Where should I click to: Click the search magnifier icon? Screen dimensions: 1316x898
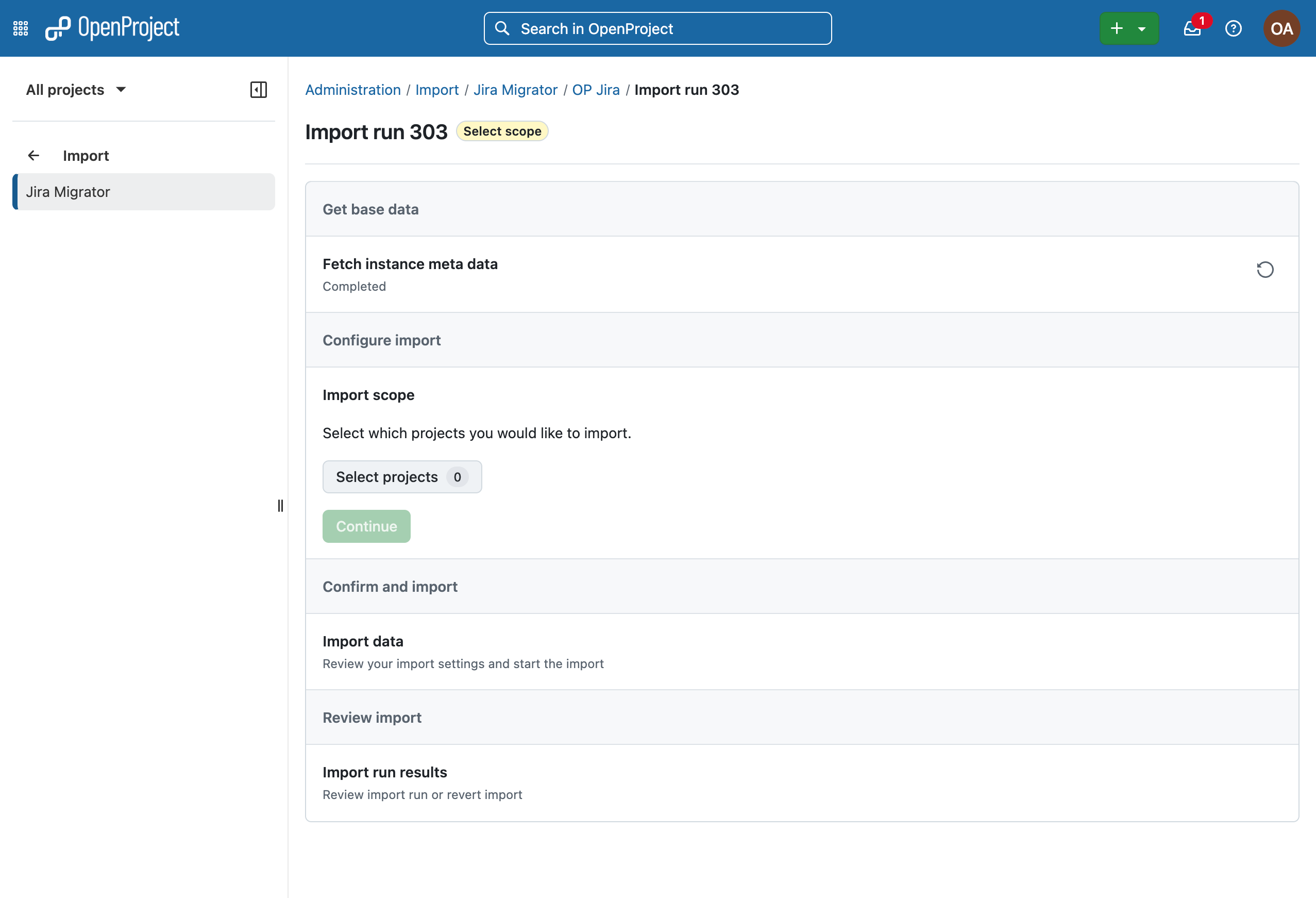pos(502,28)
